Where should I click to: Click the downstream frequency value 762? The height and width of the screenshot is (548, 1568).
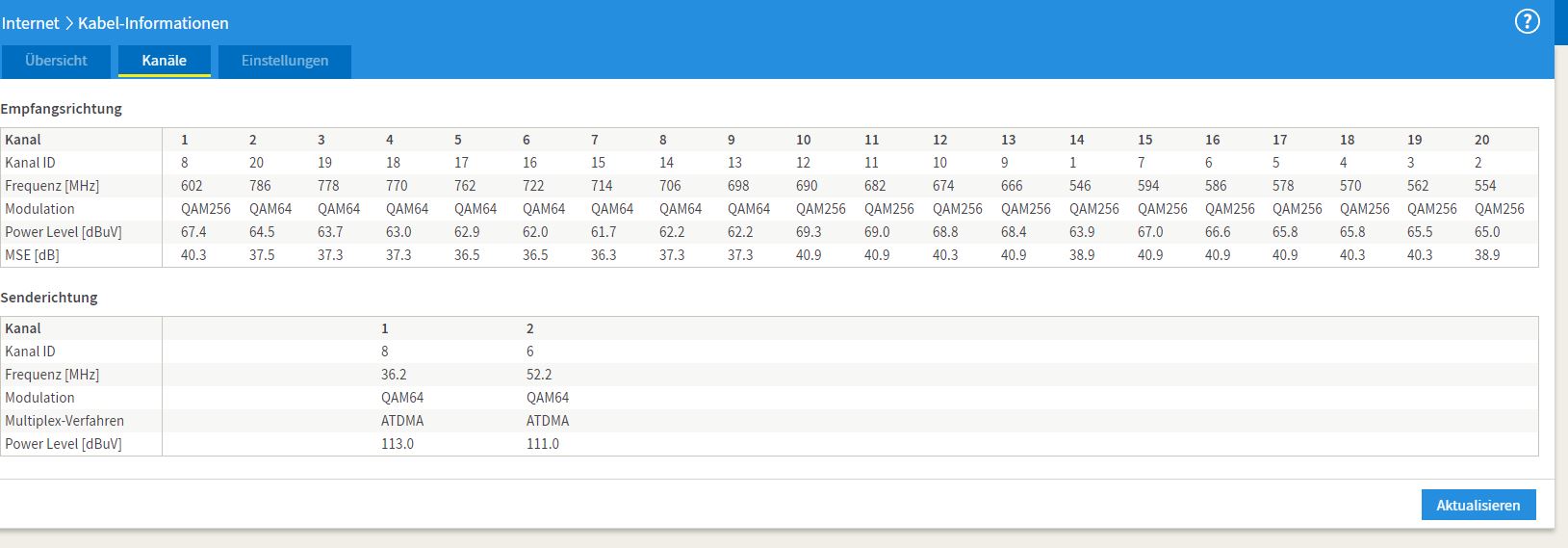[x=465, y=186]
